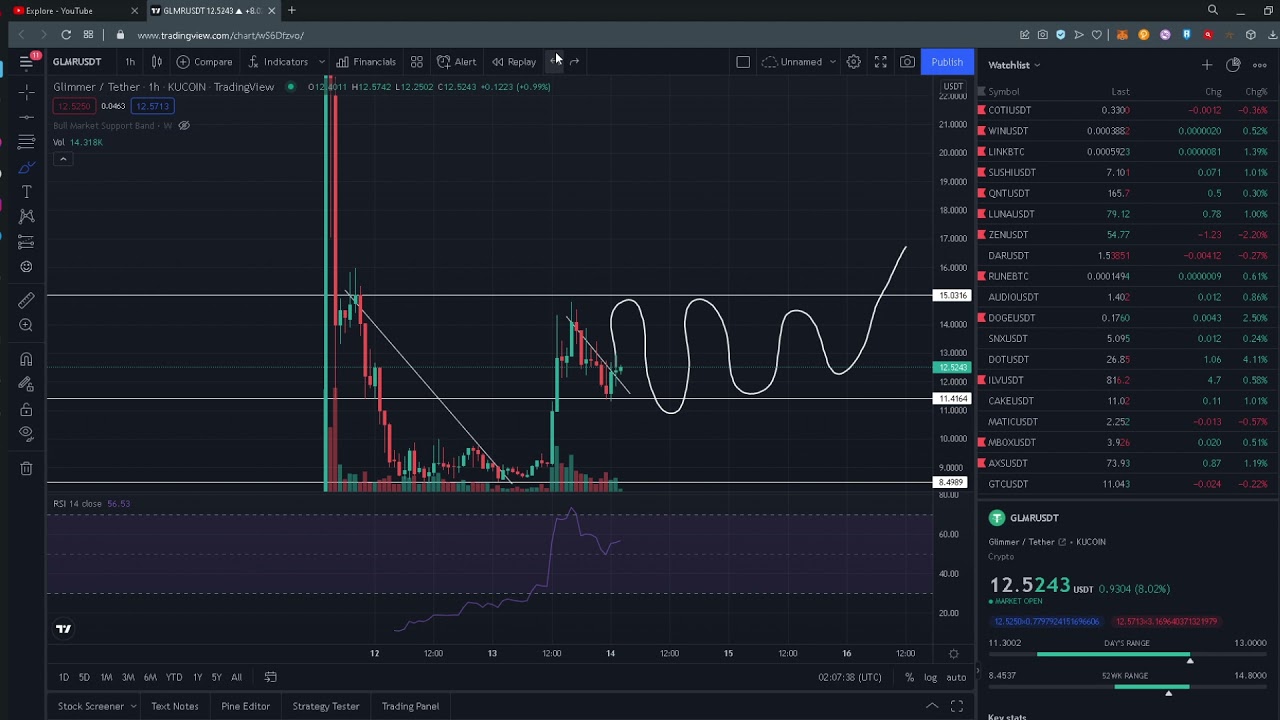Click the red sell price 12.5250

[x=72, y=106]
